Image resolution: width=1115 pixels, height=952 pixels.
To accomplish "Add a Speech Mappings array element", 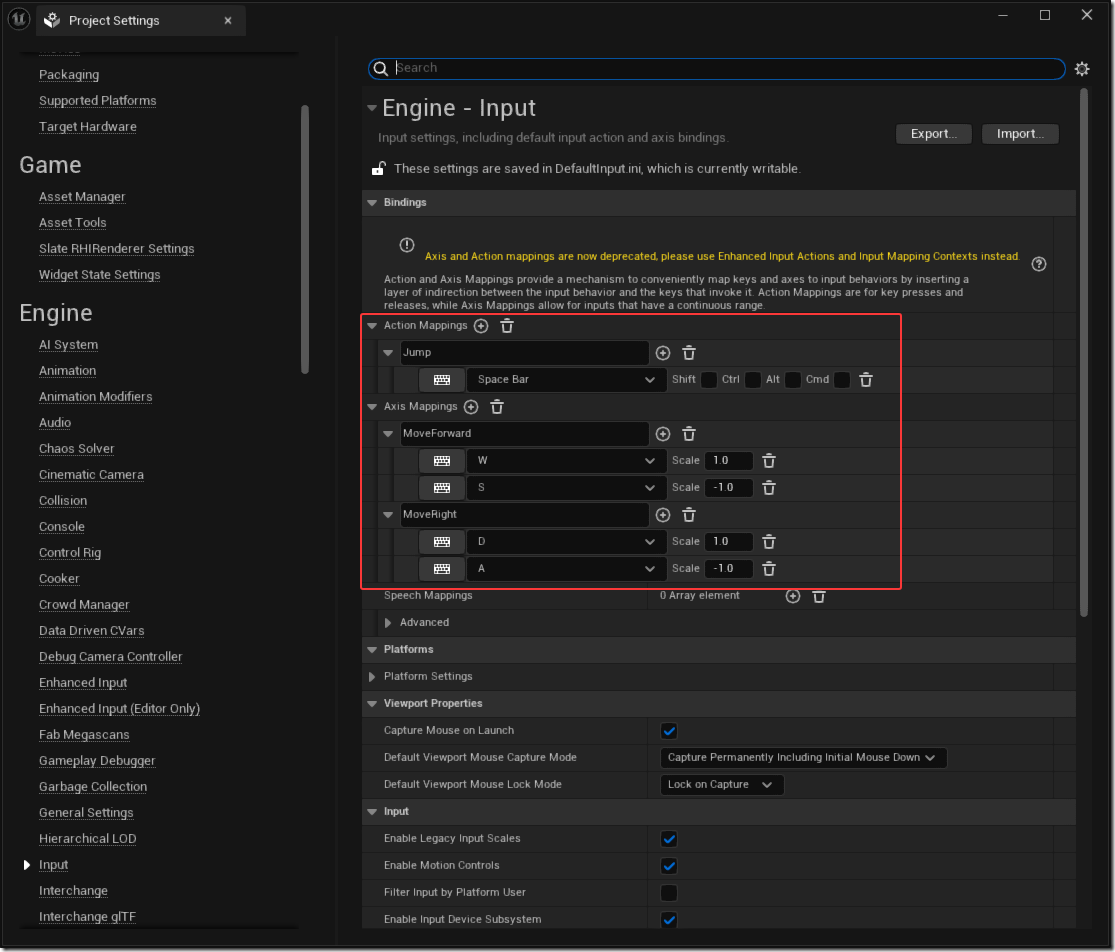I will (793, 596).
